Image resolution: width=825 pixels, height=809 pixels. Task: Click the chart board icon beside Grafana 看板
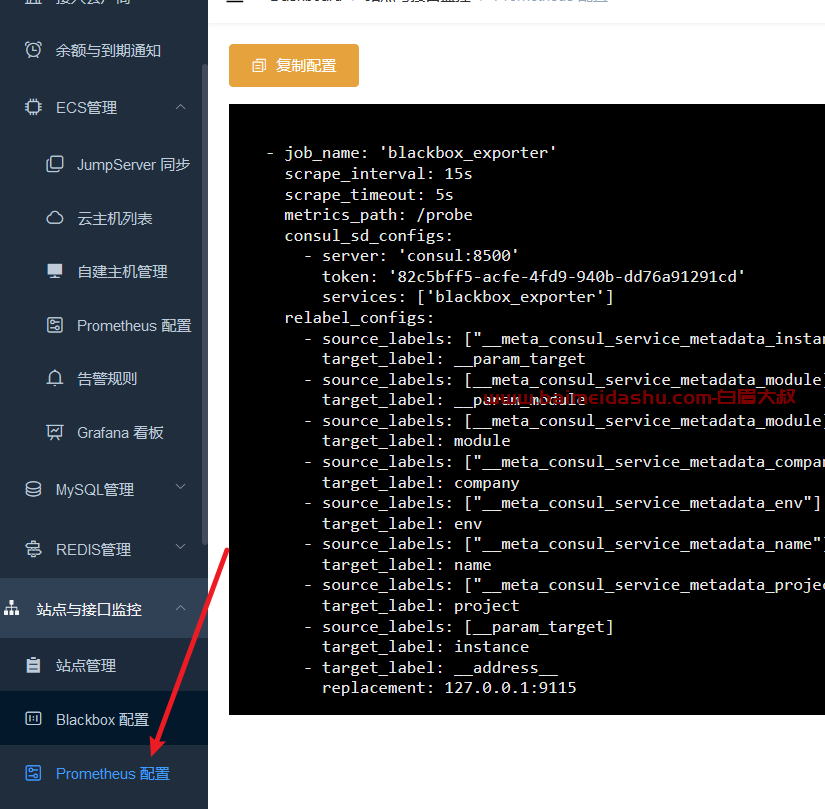pyautogui.click(x=55, y=432)
